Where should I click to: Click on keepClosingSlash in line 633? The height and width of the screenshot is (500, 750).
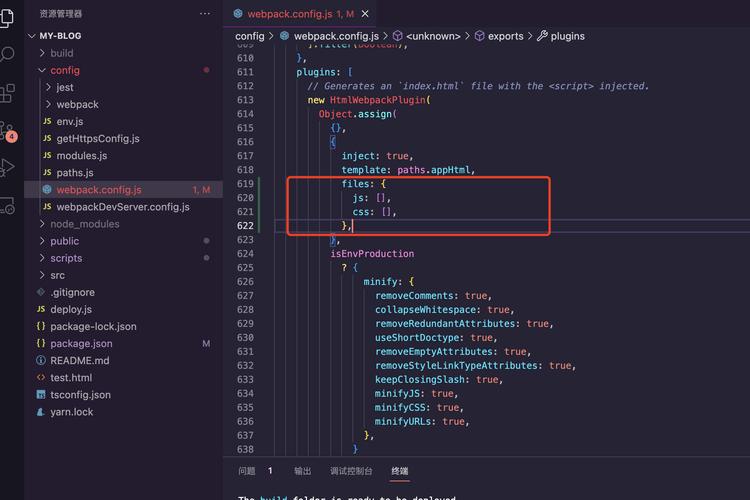(419, 379)
